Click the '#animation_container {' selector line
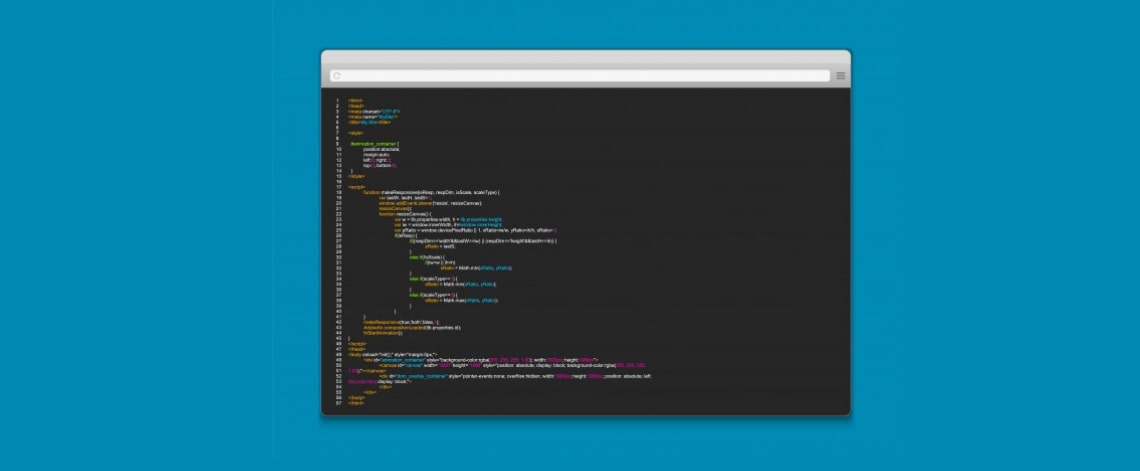Screen dimensions: 1140x471 tap(374, 144)
